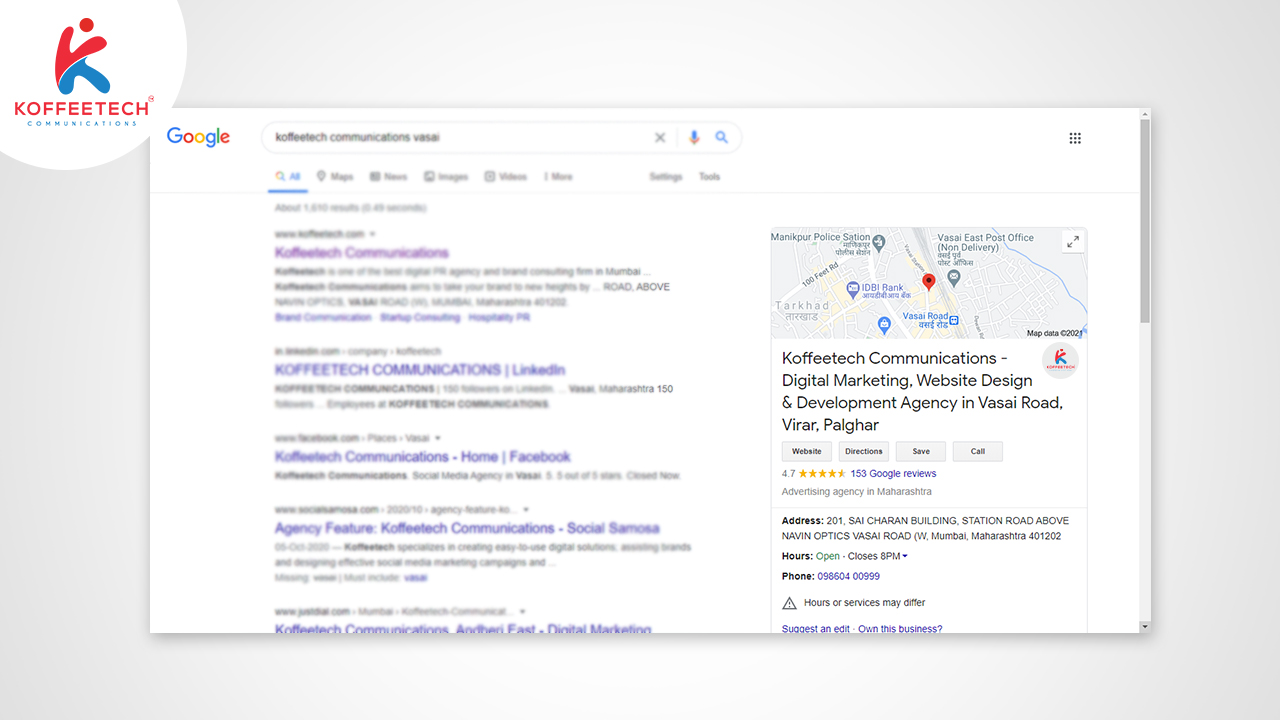Open the More search options menu

point(559,177)
